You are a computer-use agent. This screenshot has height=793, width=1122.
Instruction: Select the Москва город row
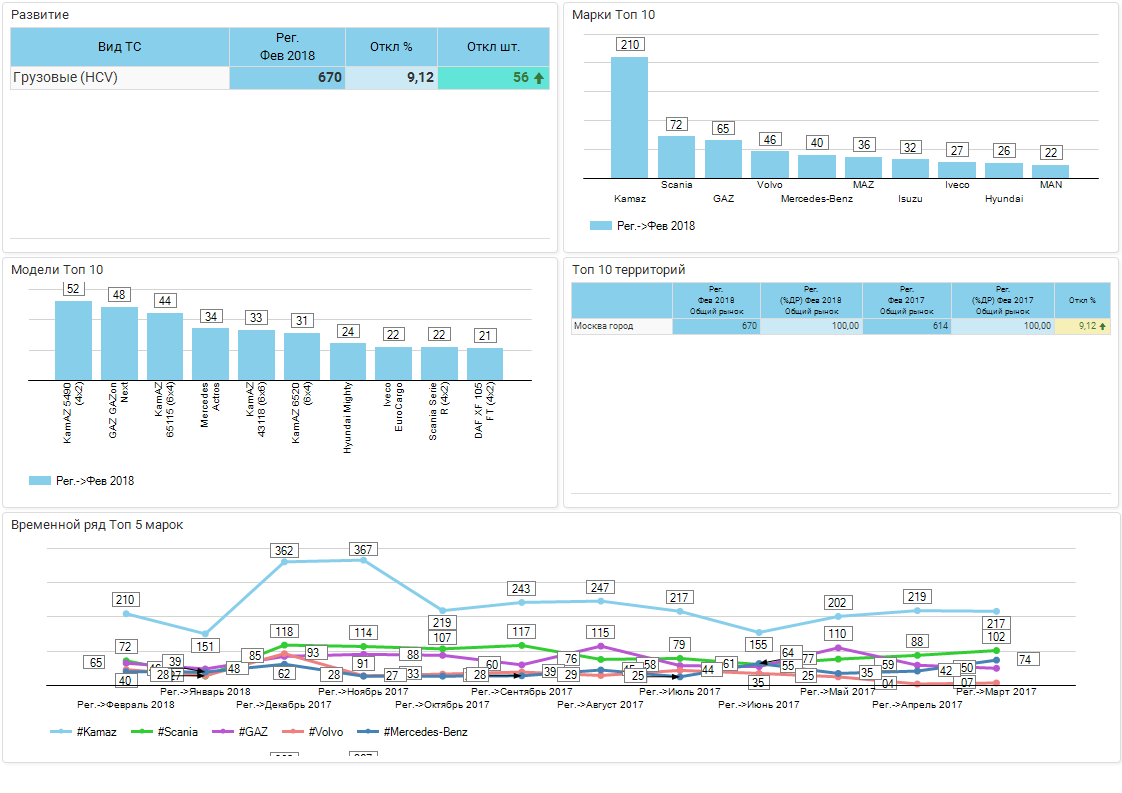pyautogui.click(x=841, y=326)
